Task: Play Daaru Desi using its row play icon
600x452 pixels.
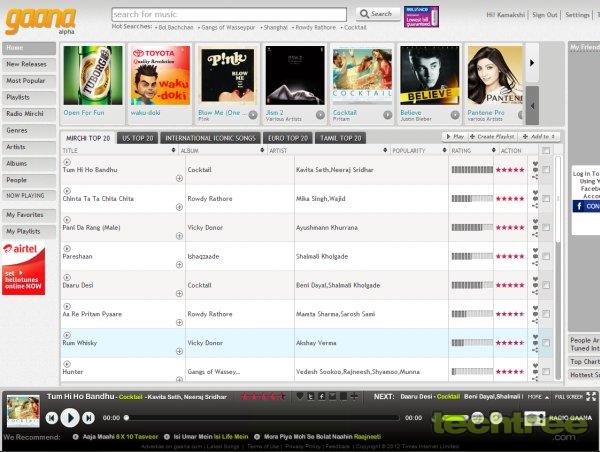Action: tap(67, 277)
